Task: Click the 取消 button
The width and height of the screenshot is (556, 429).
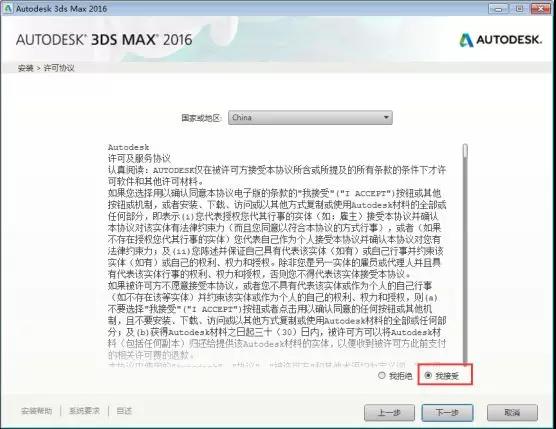Action: tap(512, 413)
